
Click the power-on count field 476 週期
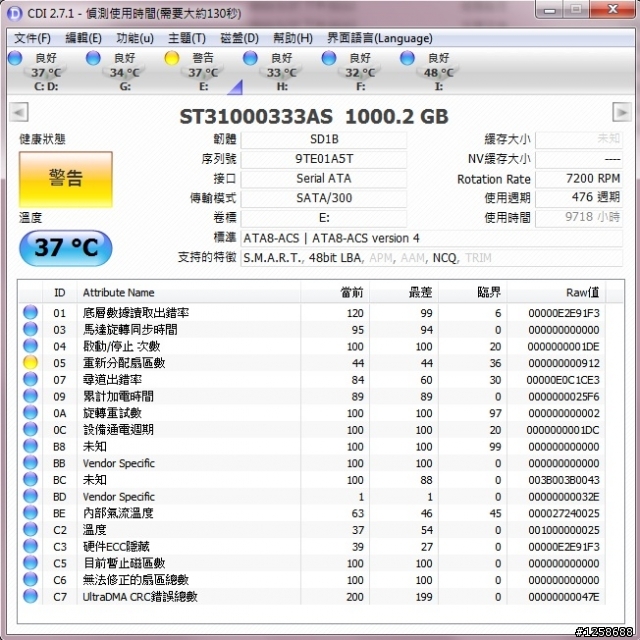[x=579, y=198]
